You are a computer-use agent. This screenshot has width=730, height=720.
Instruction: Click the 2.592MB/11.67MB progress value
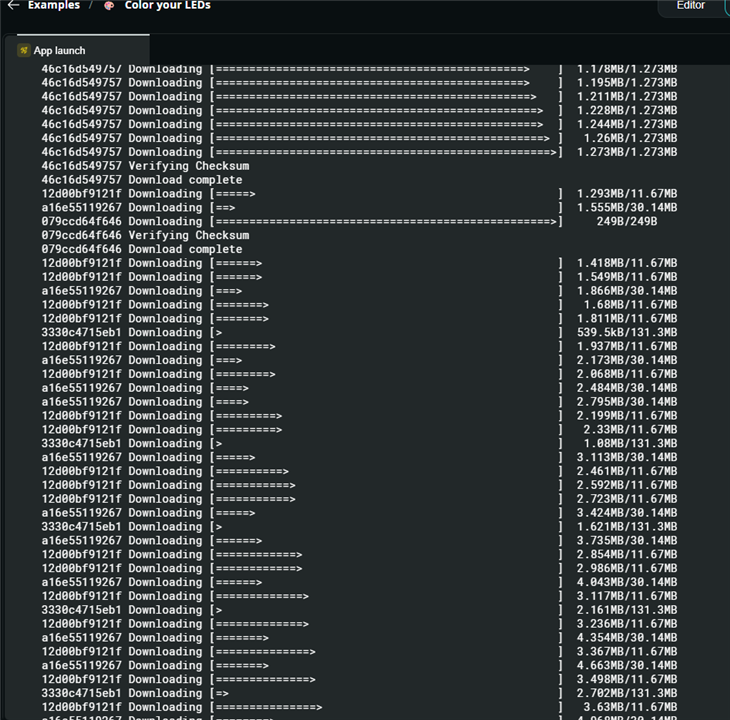tap(627, 485)
